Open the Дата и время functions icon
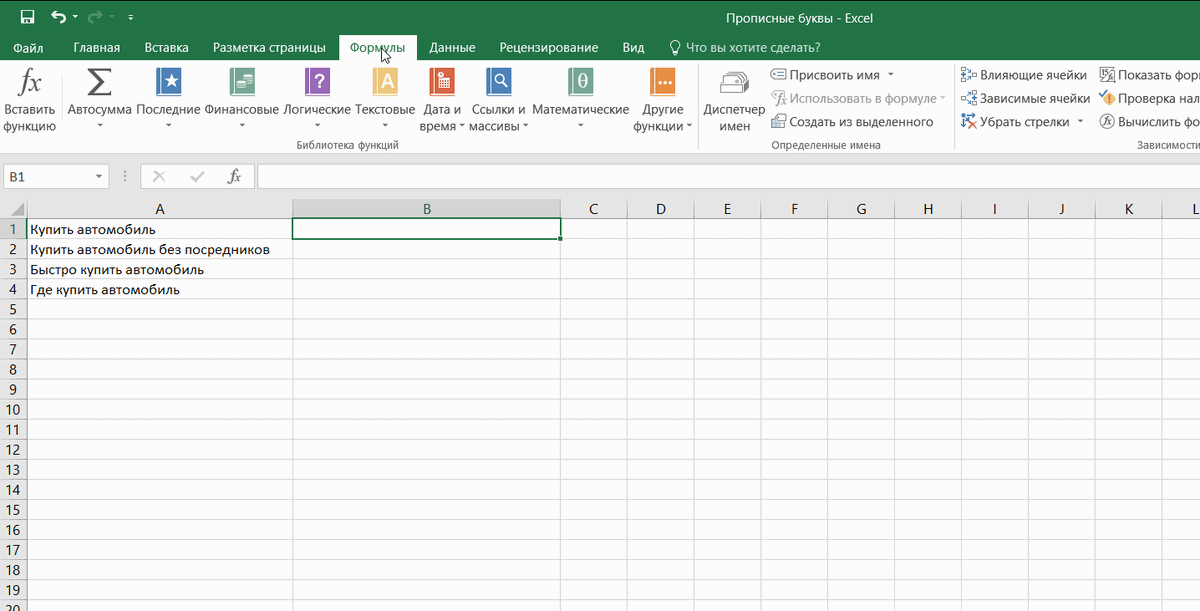1200x611 pixels. tap(441, 82)
